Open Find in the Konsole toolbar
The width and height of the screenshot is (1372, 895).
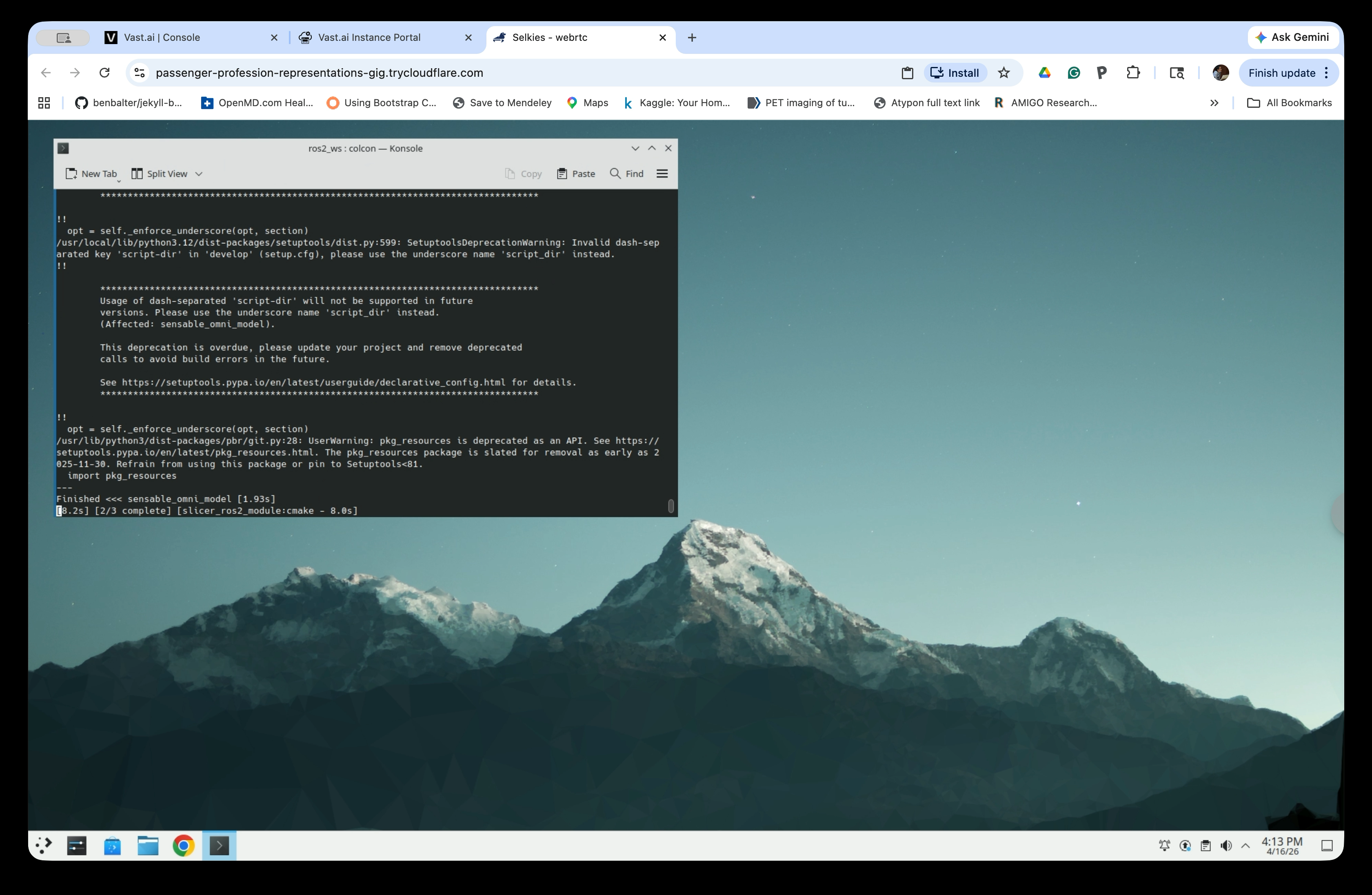[626, 174]
